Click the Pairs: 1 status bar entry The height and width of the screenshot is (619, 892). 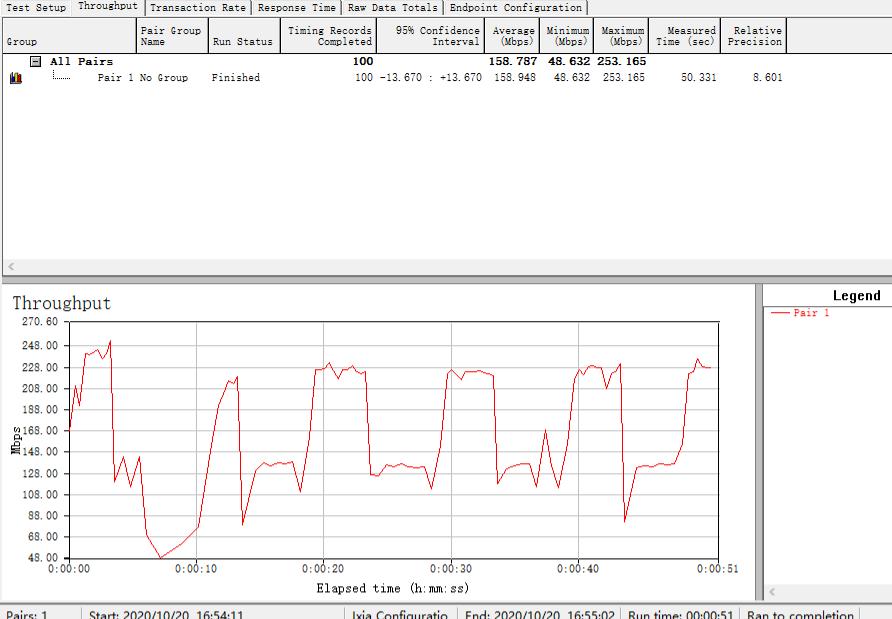(27, 614)
